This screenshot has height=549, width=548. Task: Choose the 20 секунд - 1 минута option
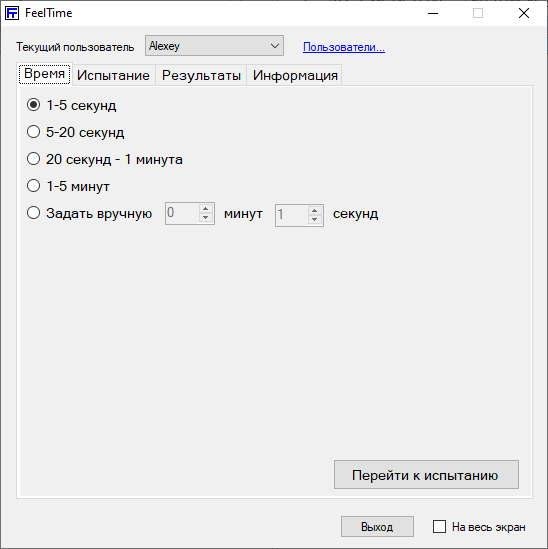click(x=34, y=159)
